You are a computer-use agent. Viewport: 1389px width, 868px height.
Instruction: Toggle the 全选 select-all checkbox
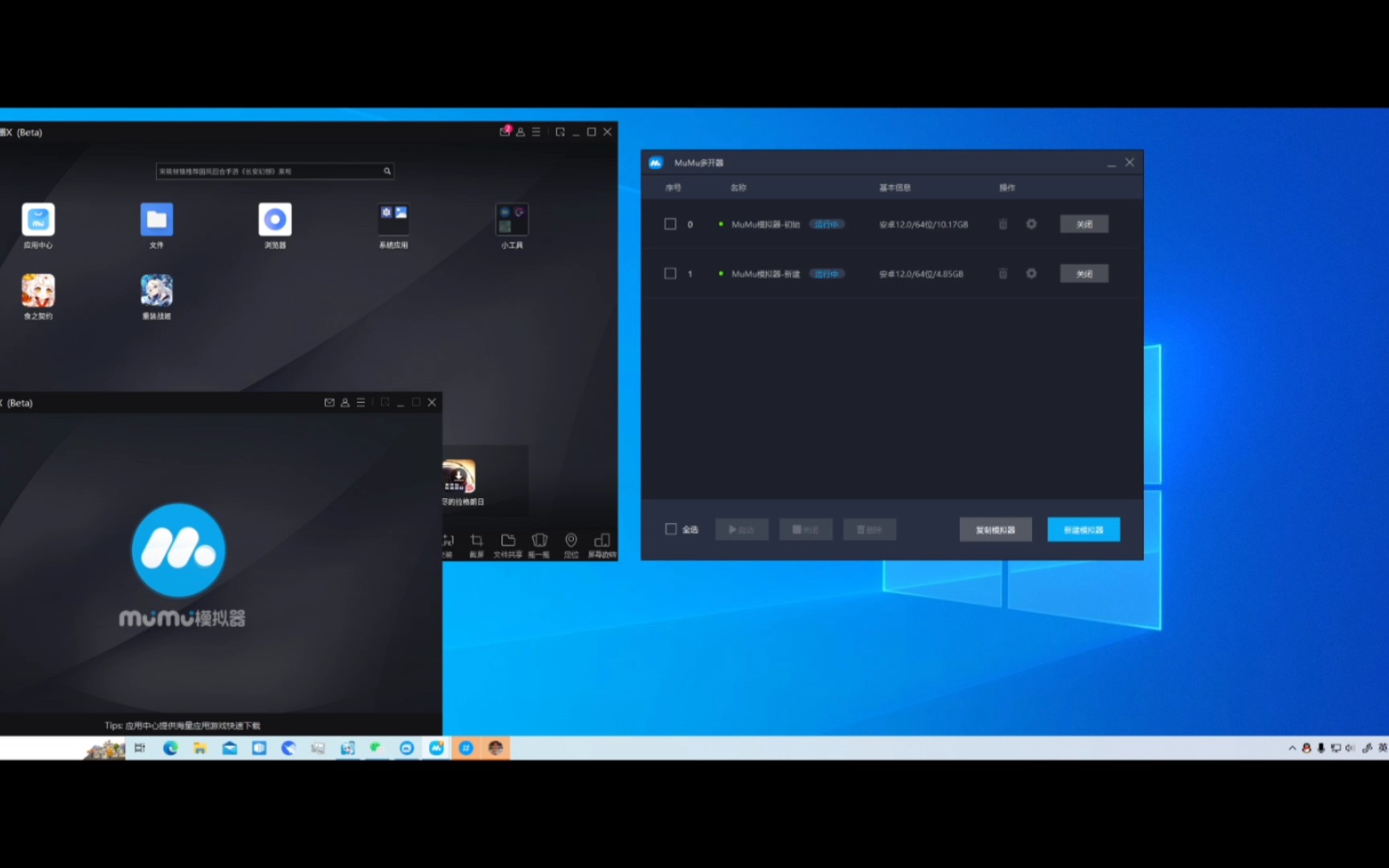(670, 529)
